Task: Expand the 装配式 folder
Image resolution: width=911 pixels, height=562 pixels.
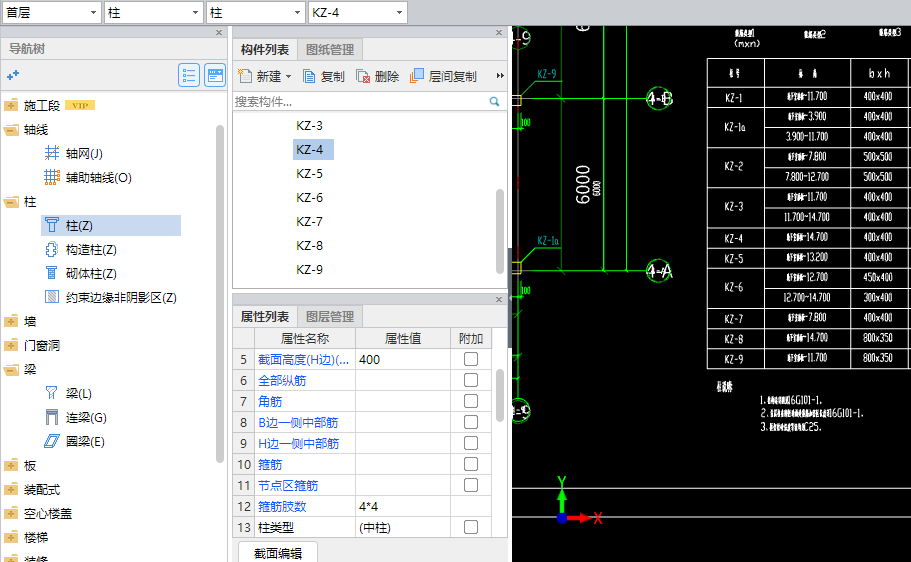Action: pyautogui.click(x=11, y=489)
